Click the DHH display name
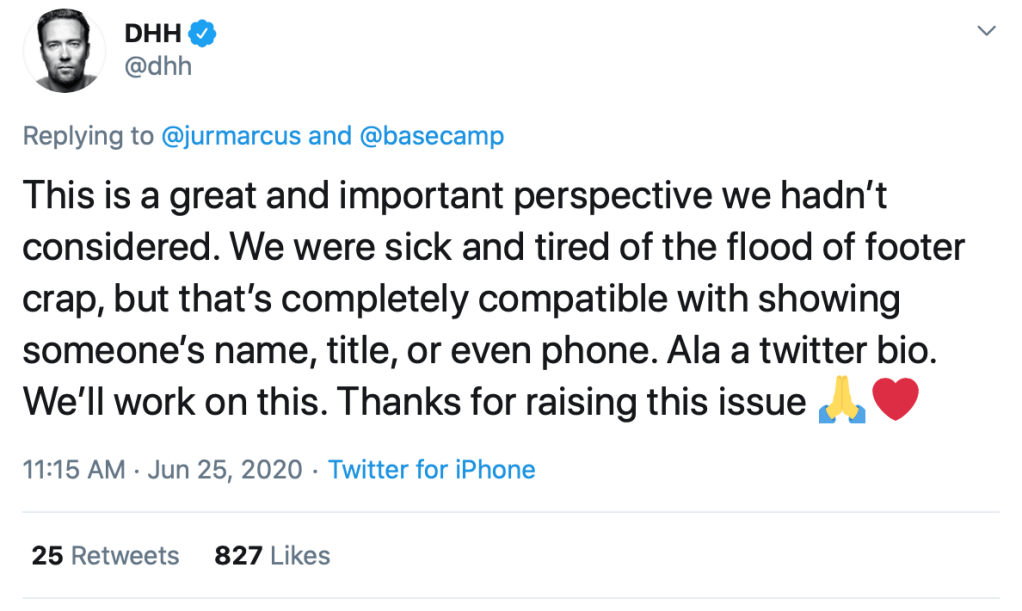Screen dimensions: 1022x611 point(152,33)
